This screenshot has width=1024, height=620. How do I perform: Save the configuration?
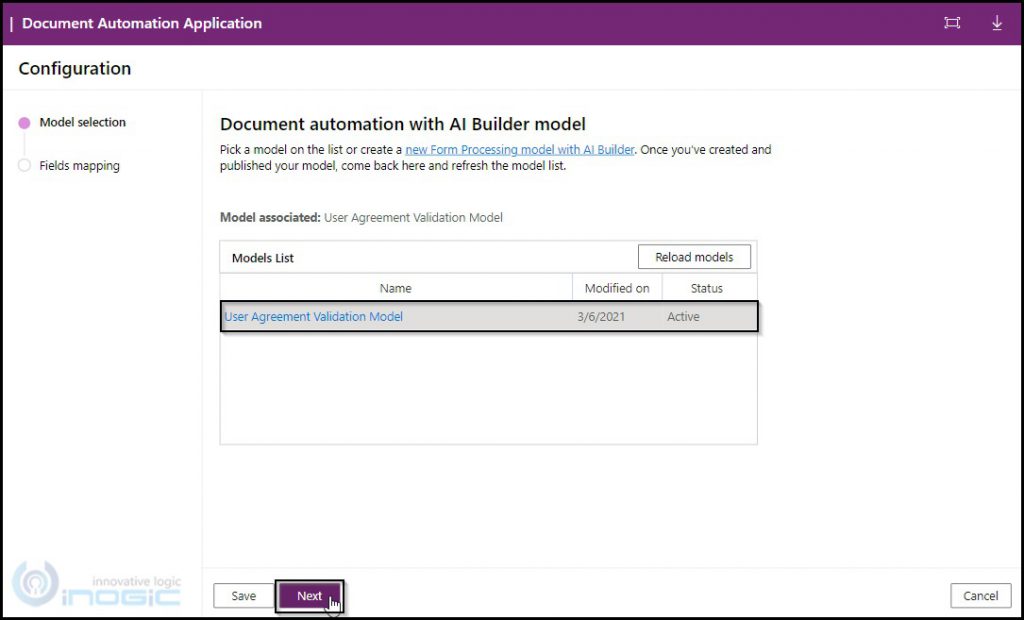pyautogui.click(x=243, y=595)
